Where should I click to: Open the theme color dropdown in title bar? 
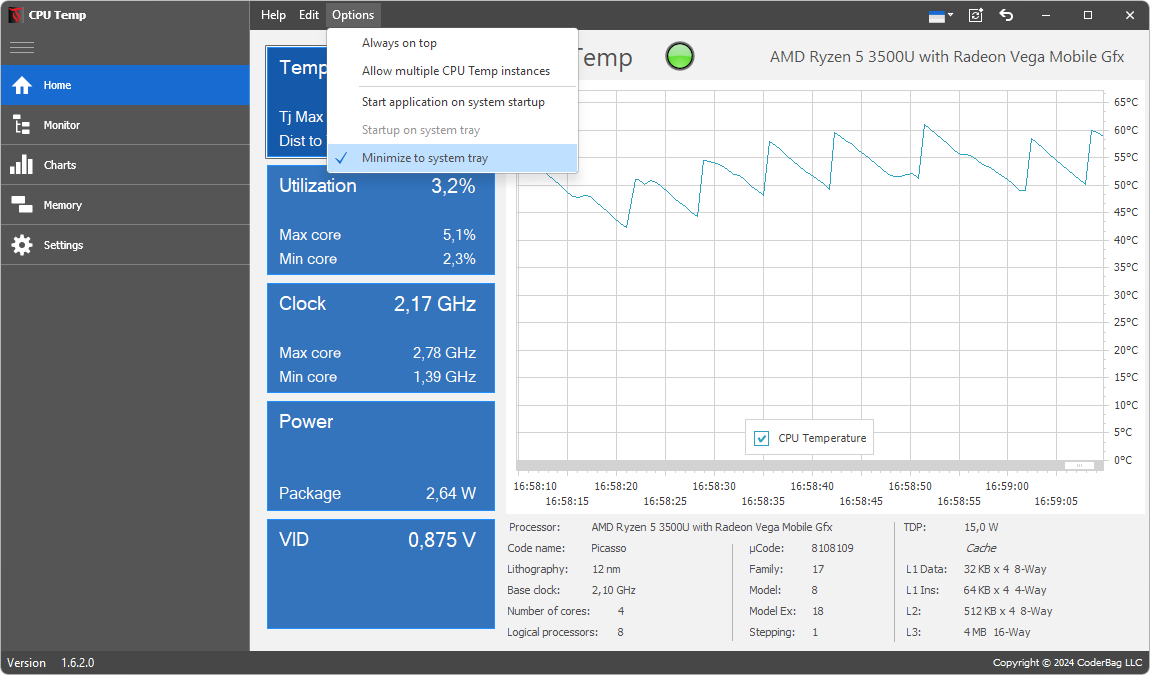click(x=940, y=15)
